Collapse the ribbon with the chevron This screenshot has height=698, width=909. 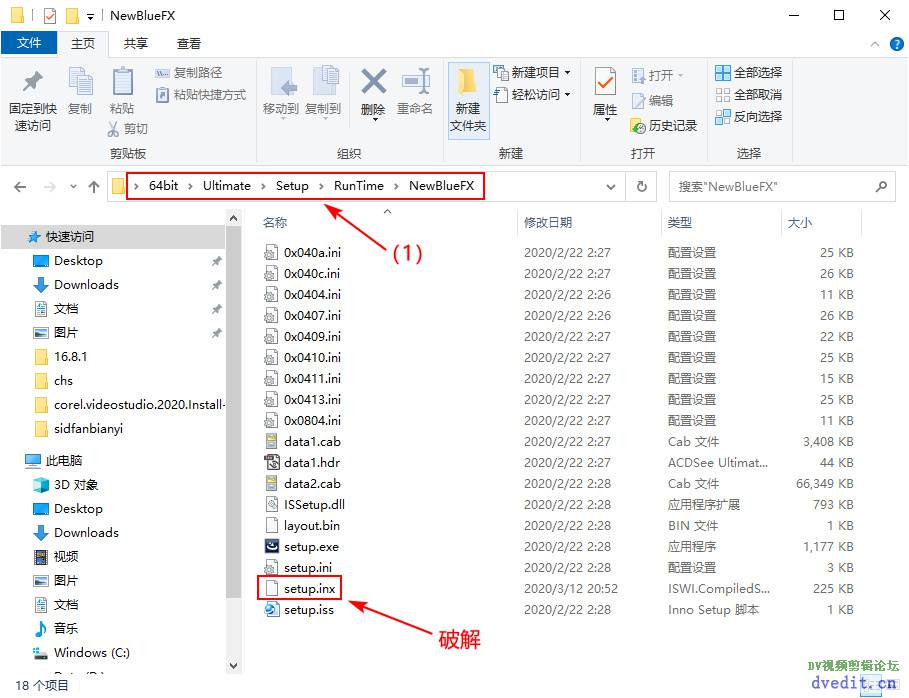[x=875, y=44]
